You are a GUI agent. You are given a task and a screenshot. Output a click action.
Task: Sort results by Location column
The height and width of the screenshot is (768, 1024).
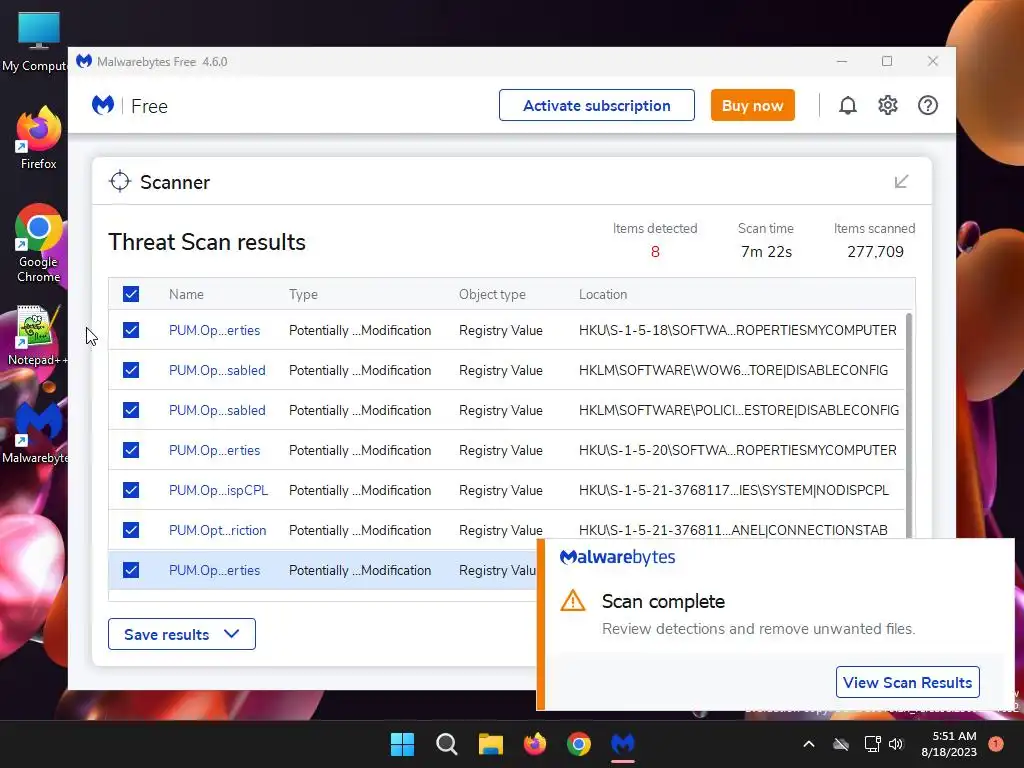tap(603, 295)
